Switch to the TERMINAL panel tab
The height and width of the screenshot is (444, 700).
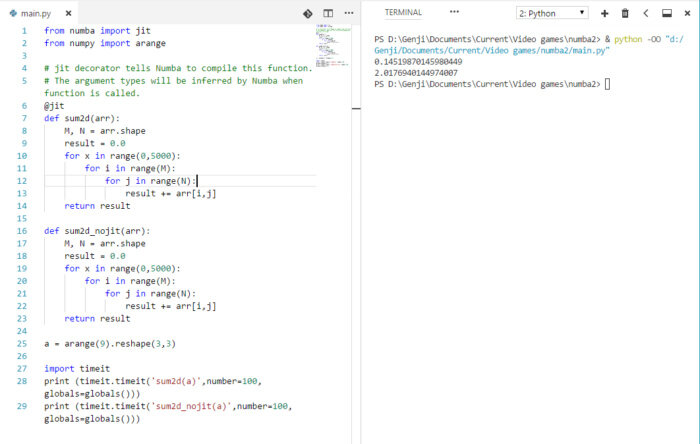tap(403, 12)
